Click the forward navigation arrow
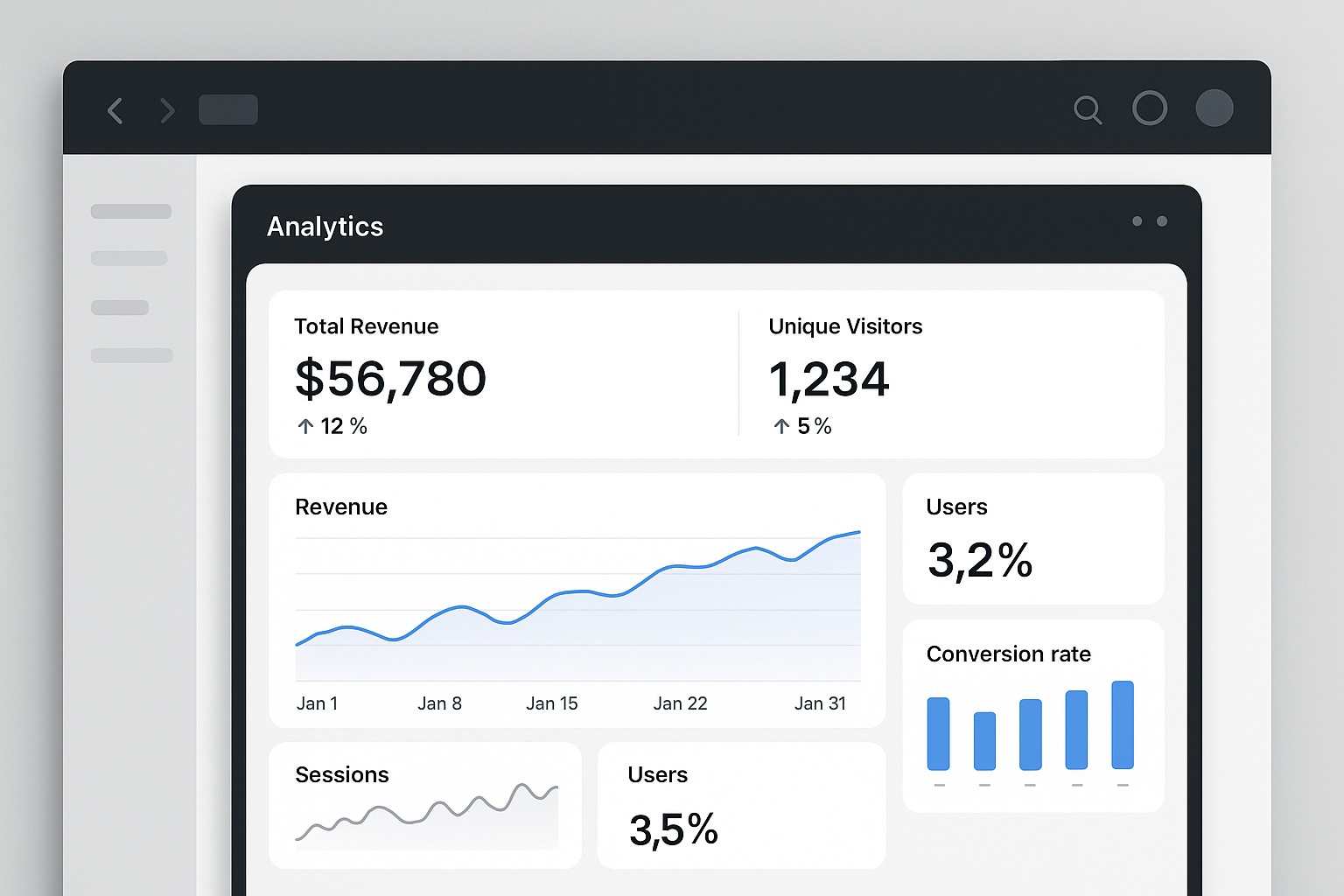Viewport: 1344px width, 896px height. coord(166,110)
